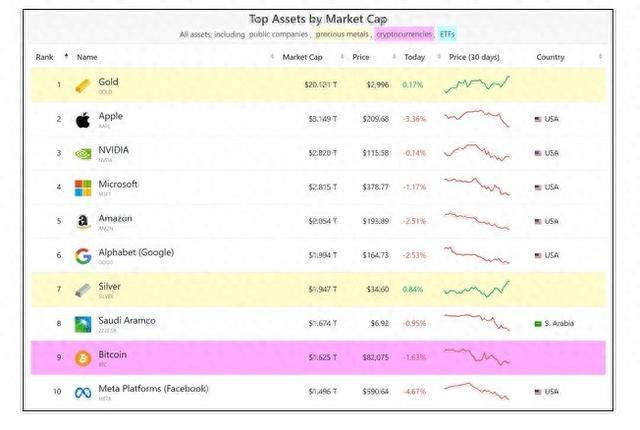Image resolution: width=640 pixels, height=430 pixels.
Task: Toggle the ETFs filter tag
Action: 447,34
